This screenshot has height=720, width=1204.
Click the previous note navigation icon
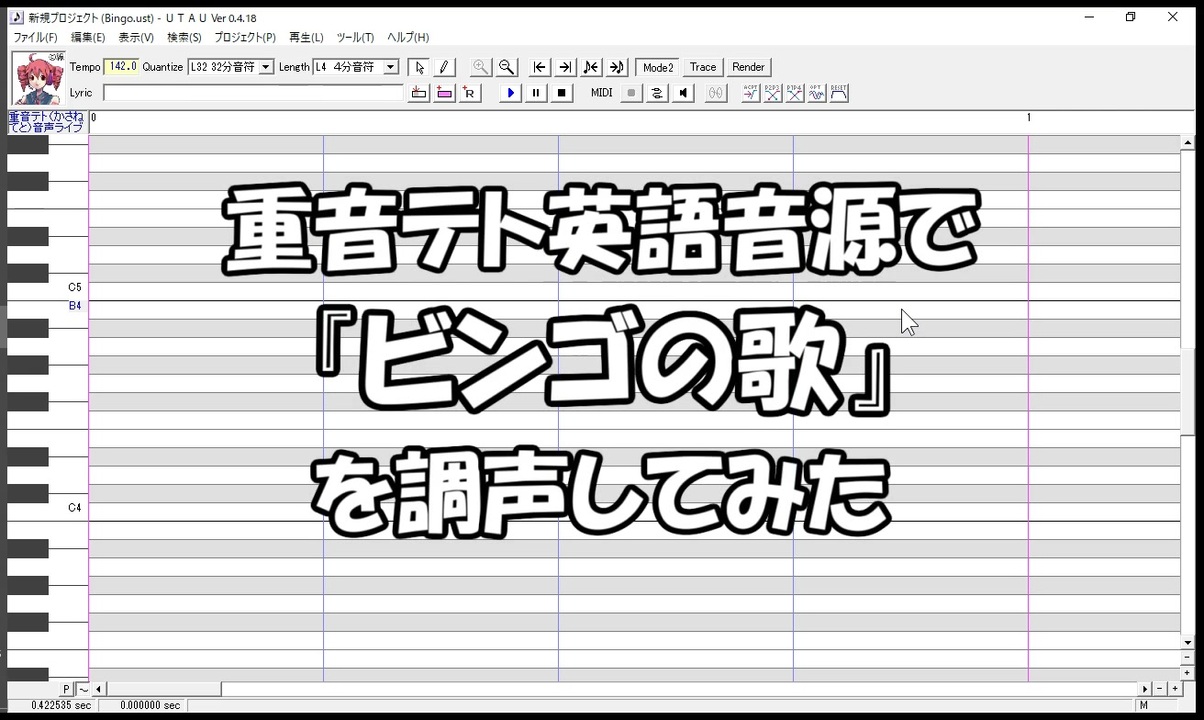(x=591, y=67)
